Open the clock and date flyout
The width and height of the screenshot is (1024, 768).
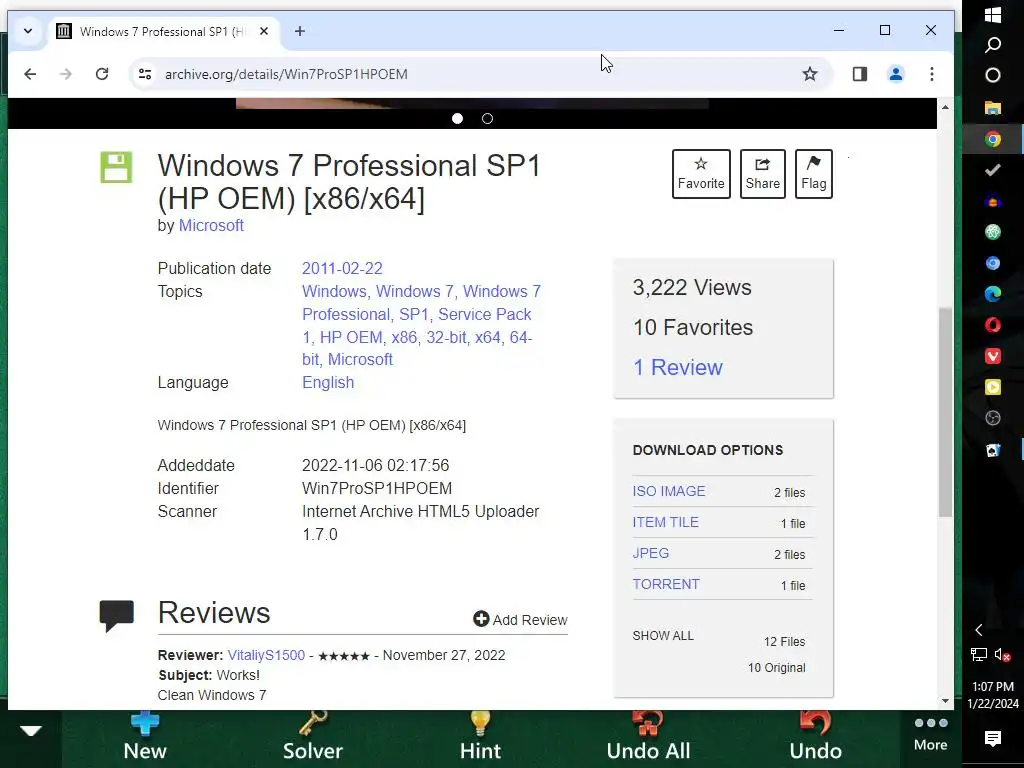click(993, 695)
